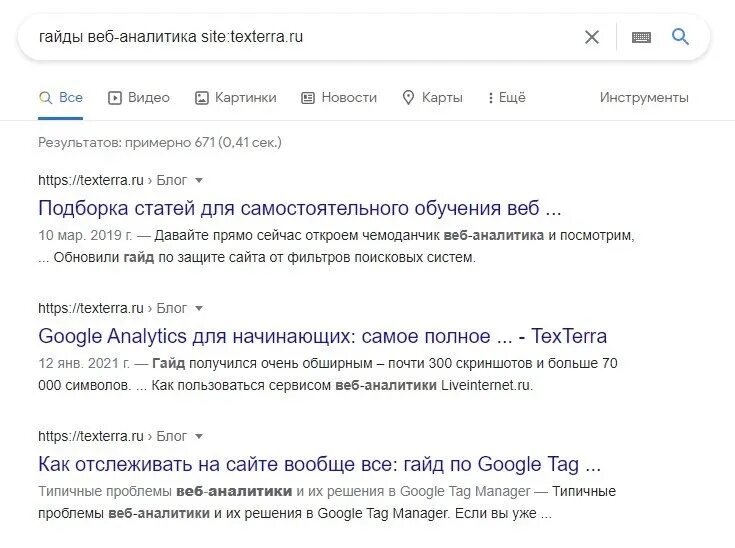Click the Видео tab play icon
735x548 pixels.
pos(115,98)
